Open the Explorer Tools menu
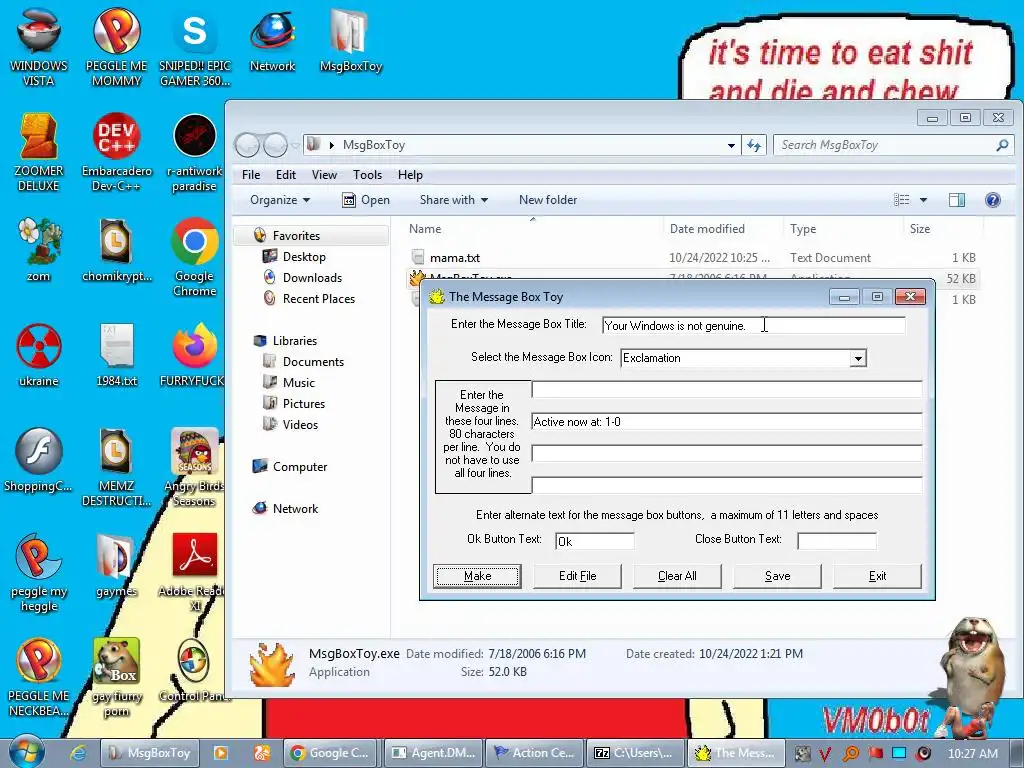 pos(367,175)
